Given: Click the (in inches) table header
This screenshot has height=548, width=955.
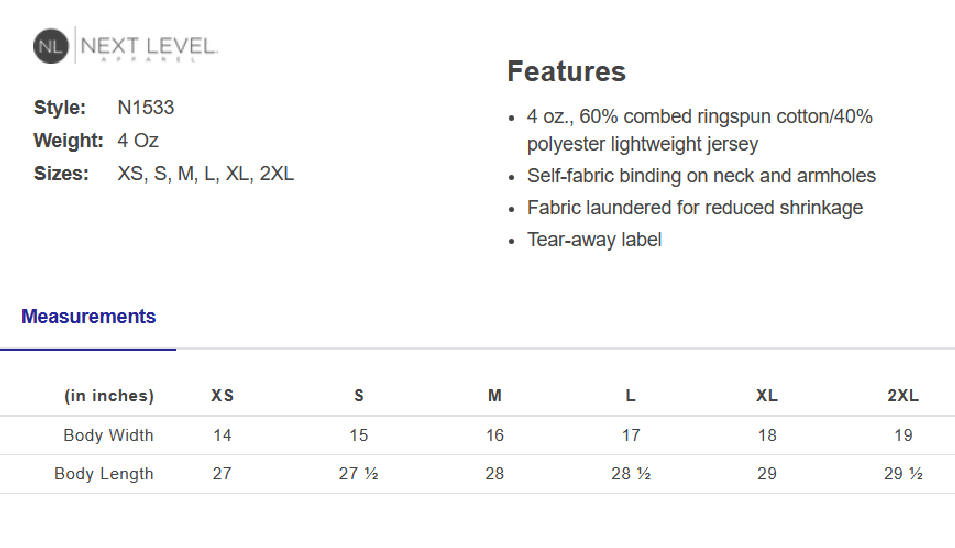Looking at the screenshot, I should pyautogui.click(x=109, y=395).
